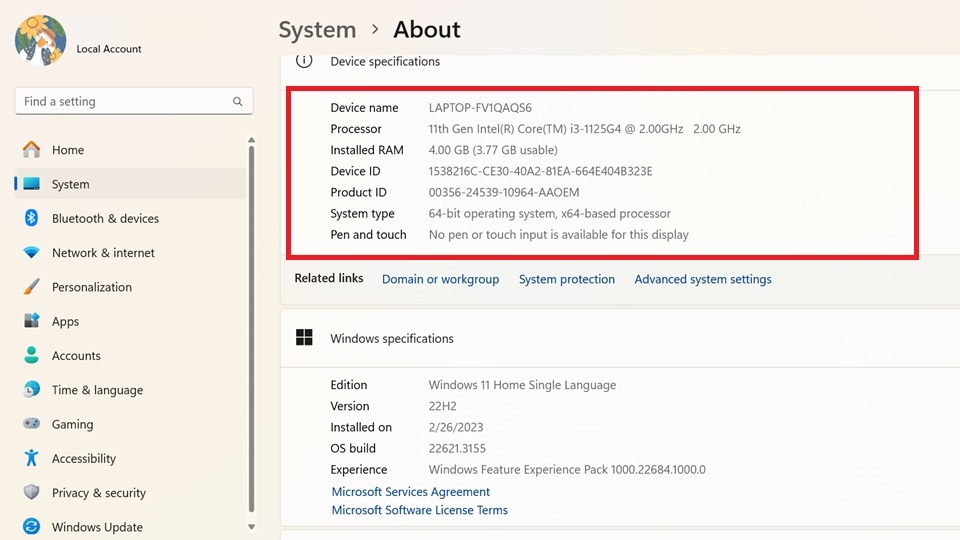Click the Windows Update icon
This screenshot has height=540, width=960.
click(x=31, y=527)
